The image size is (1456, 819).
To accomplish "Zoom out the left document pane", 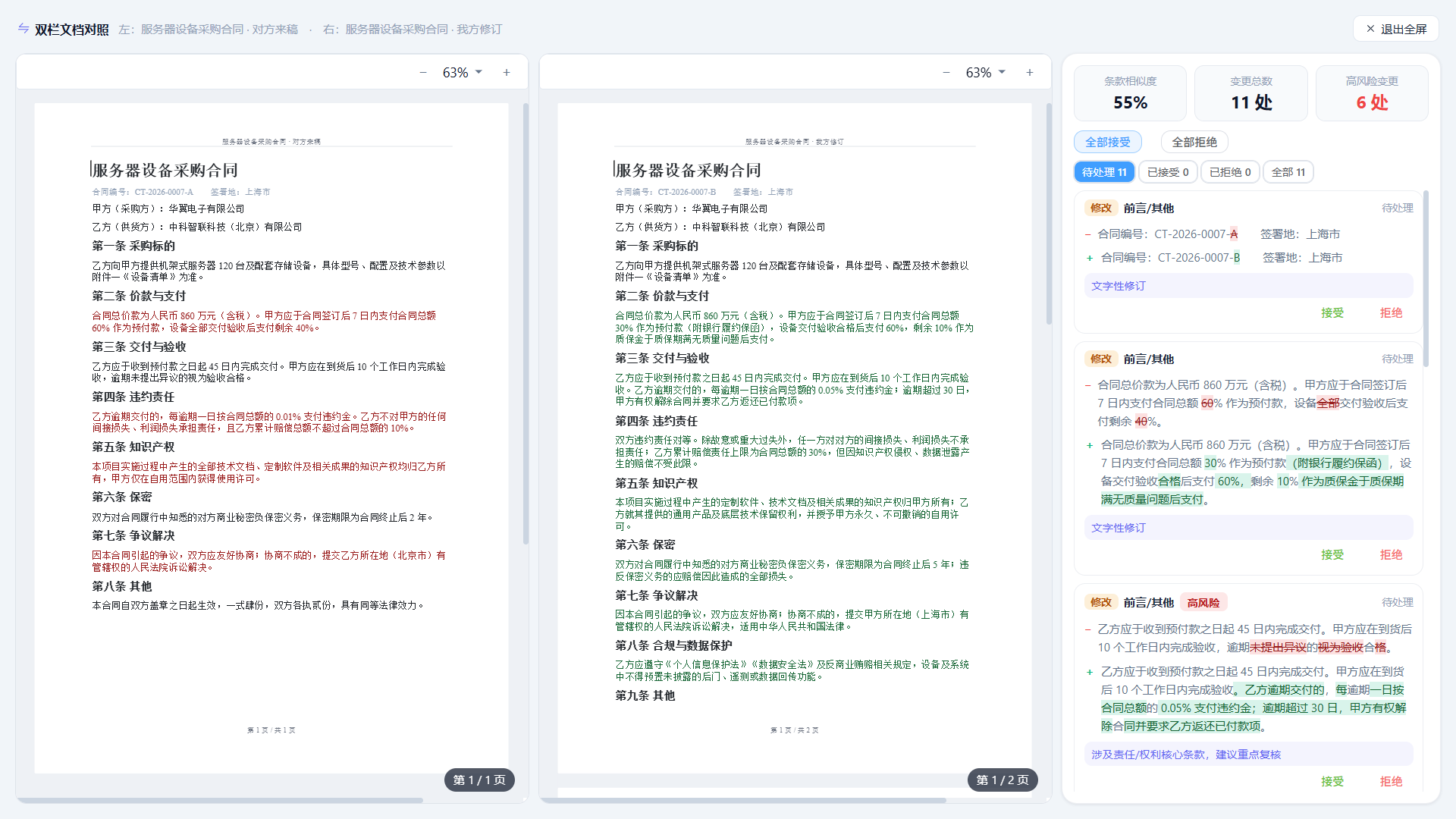I will coord(423,73).
